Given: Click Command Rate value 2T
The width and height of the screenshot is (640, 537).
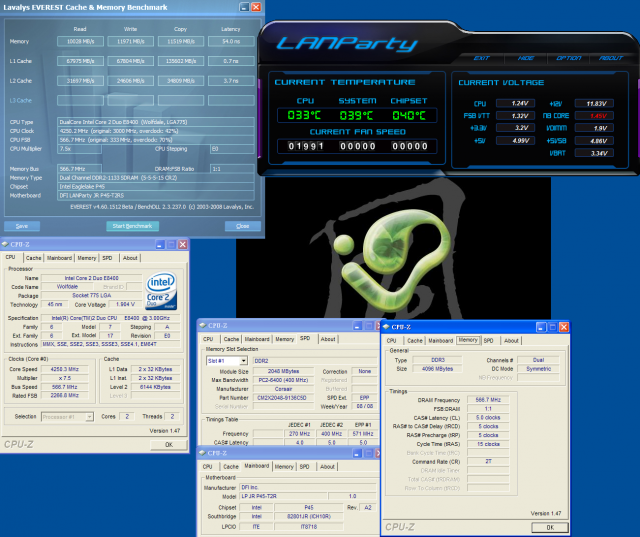Looking at the screenshot, I should (x=488, y=462).
